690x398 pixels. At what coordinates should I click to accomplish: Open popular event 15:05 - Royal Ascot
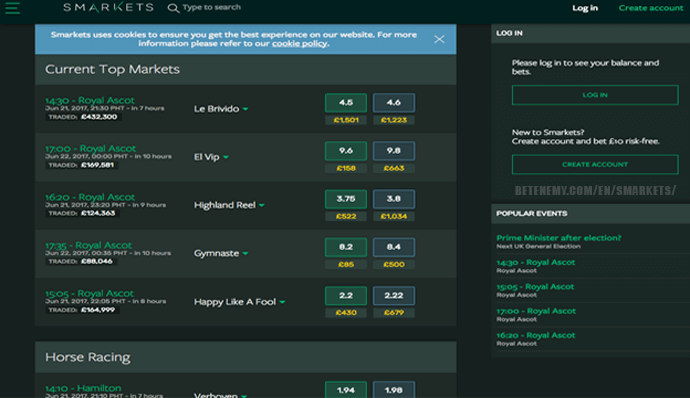(x=535, y=287)
